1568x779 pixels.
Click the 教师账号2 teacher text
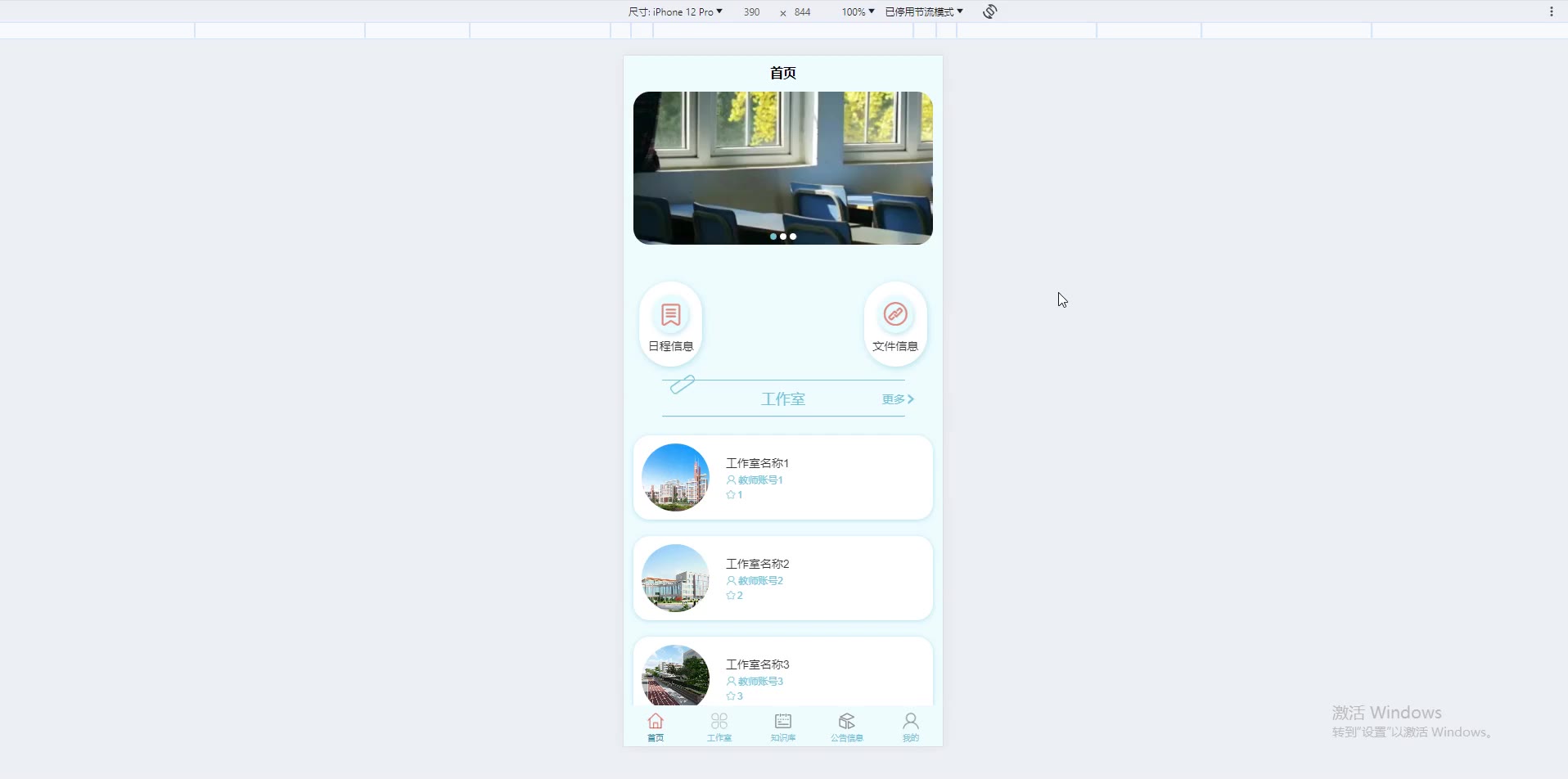point(760,581)
